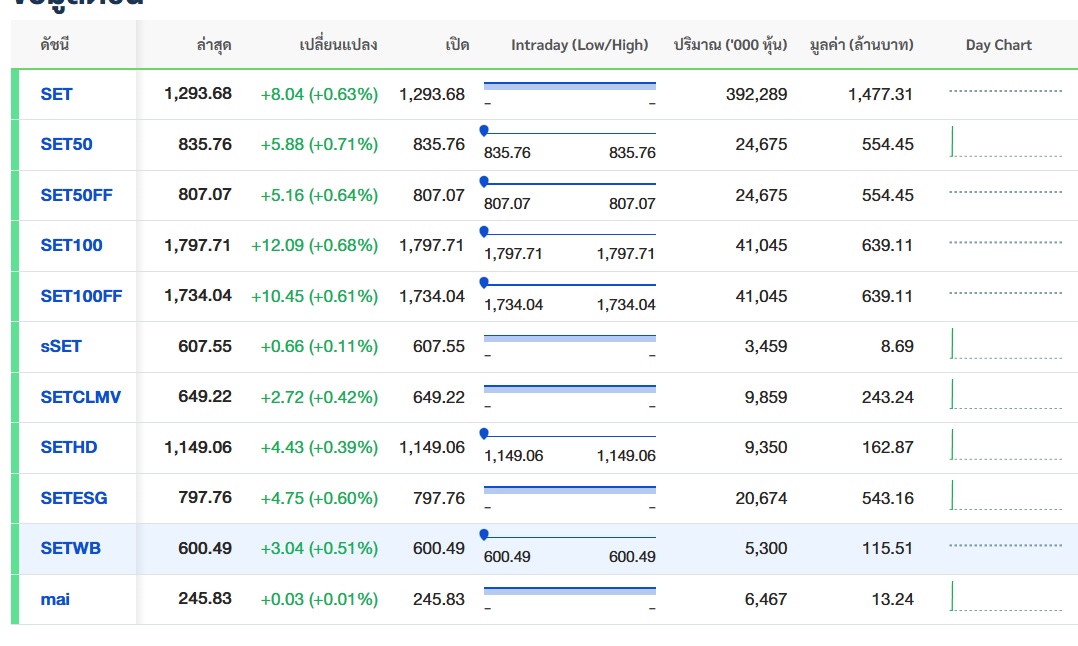Click the SET50 intraday range bar

(570, 133)
